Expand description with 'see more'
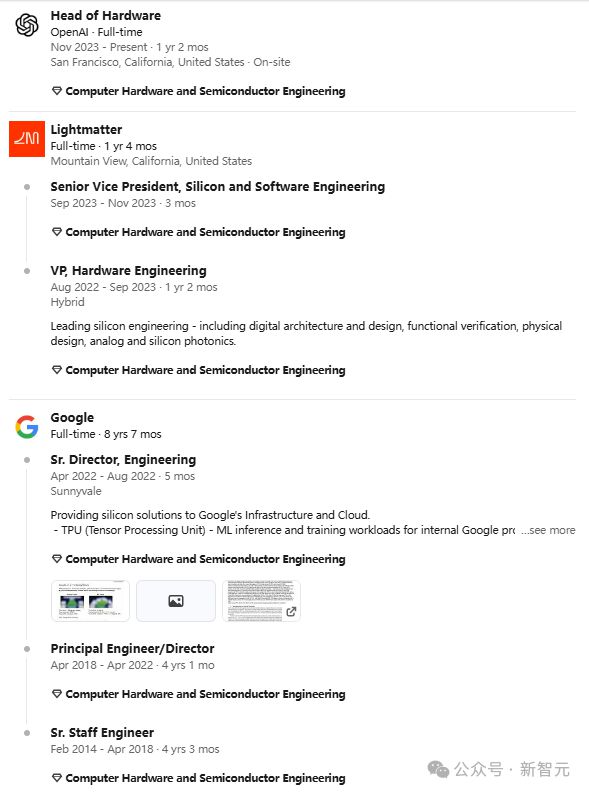The height and width of the screenshot is (793, 589). click(549, 530)
